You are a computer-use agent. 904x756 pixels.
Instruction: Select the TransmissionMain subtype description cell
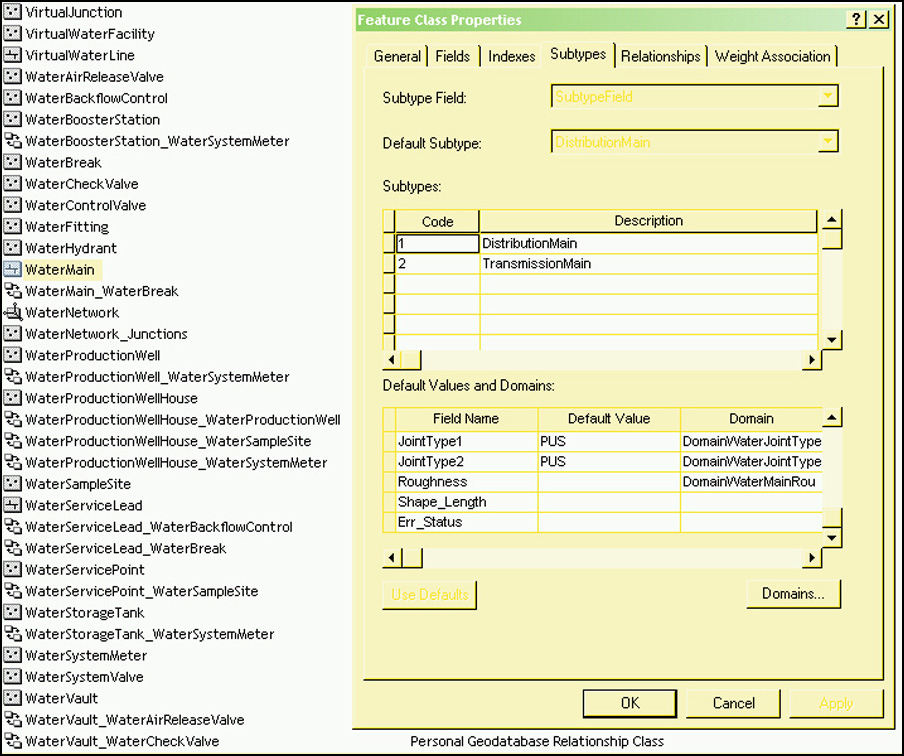pyautogui.click(x=649, y=264)
